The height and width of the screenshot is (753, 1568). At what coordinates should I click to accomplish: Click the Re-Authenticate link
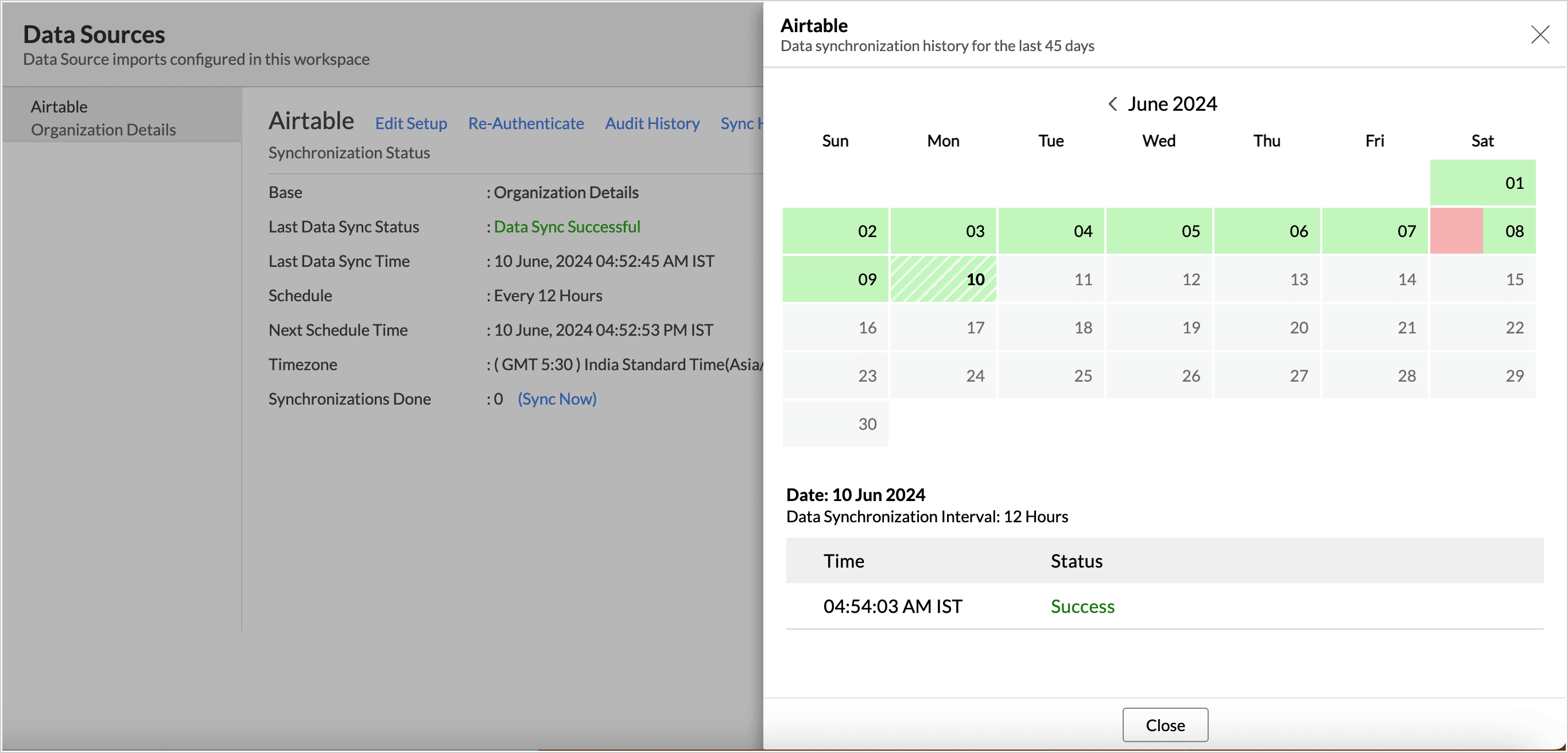526,123
